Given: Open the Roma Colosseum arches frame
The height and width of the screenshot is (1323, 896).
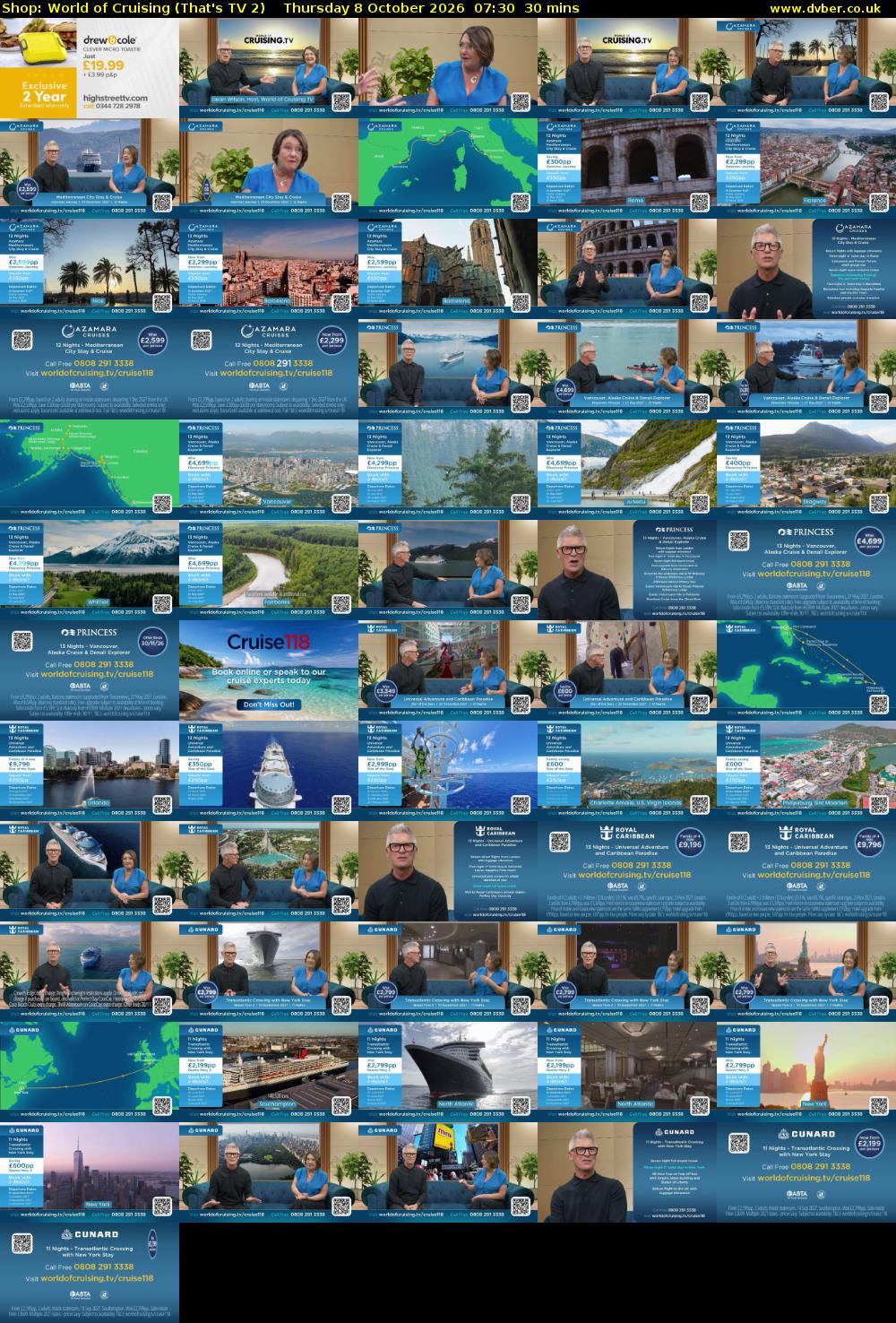Looking at the screenshot, I should point(627,169).
